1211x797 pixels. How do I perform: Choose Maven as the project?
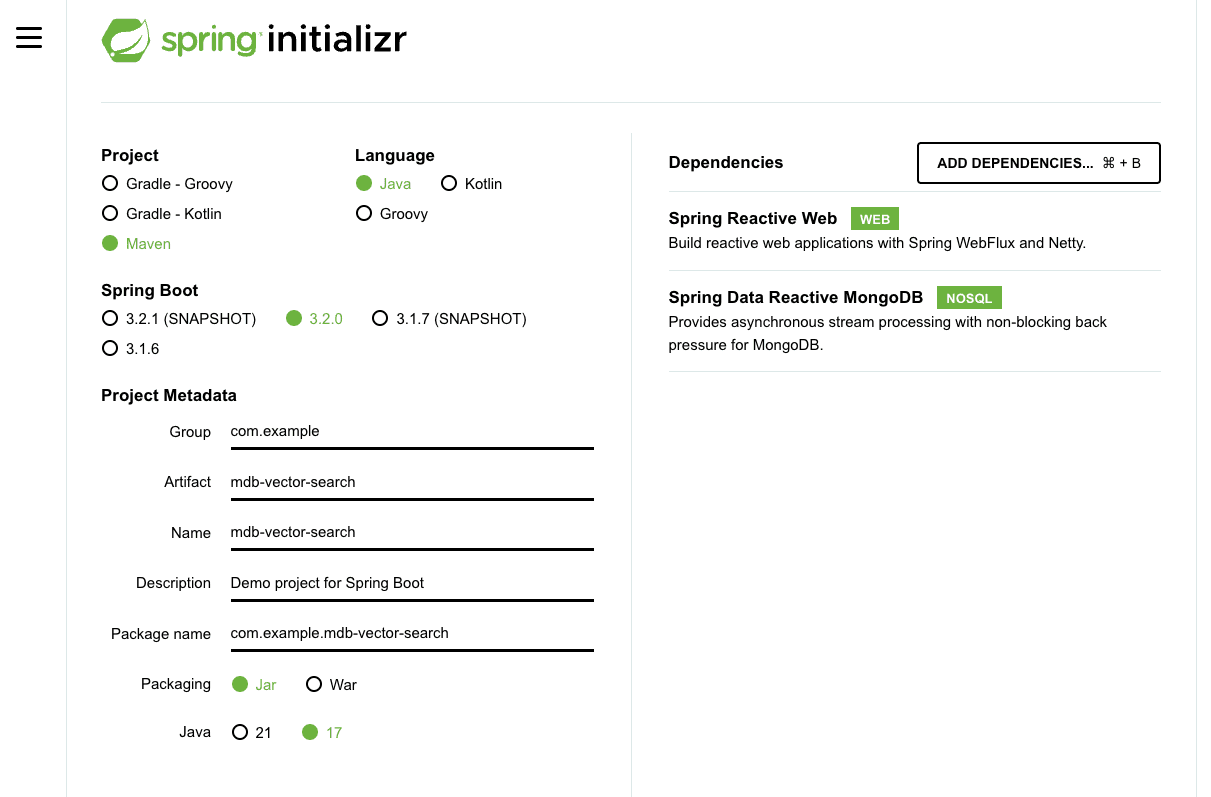click(110, 244)
